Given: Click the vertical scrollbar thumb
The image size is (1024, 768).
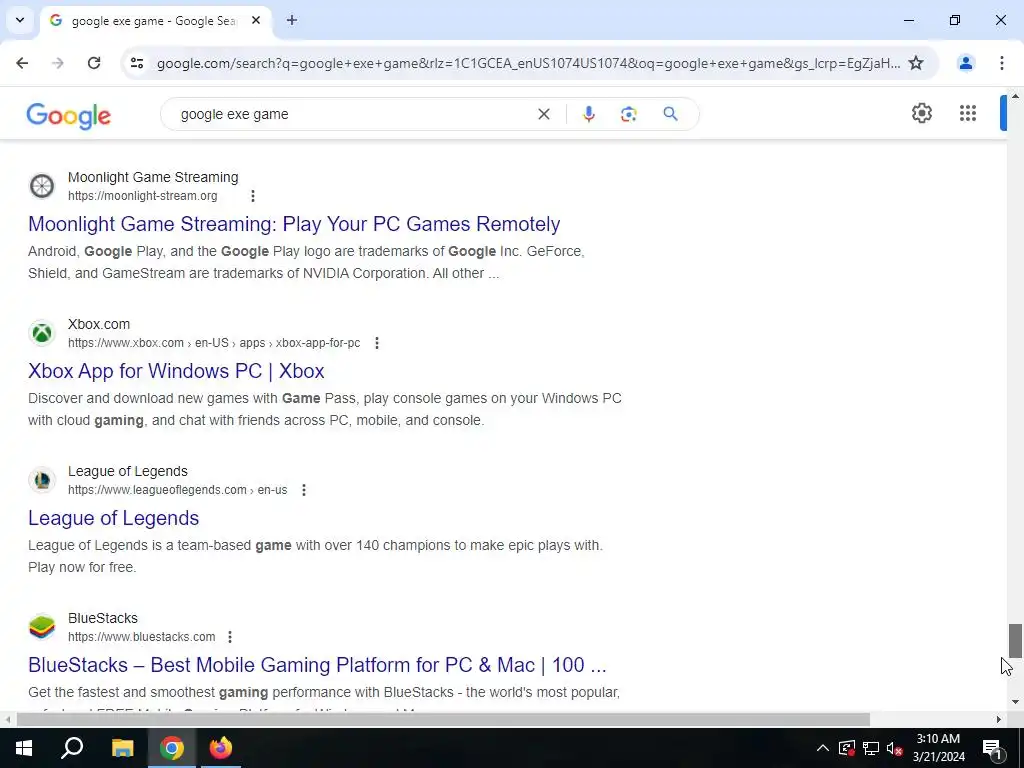Looking at the screenshot, I should coord(1014,641).
